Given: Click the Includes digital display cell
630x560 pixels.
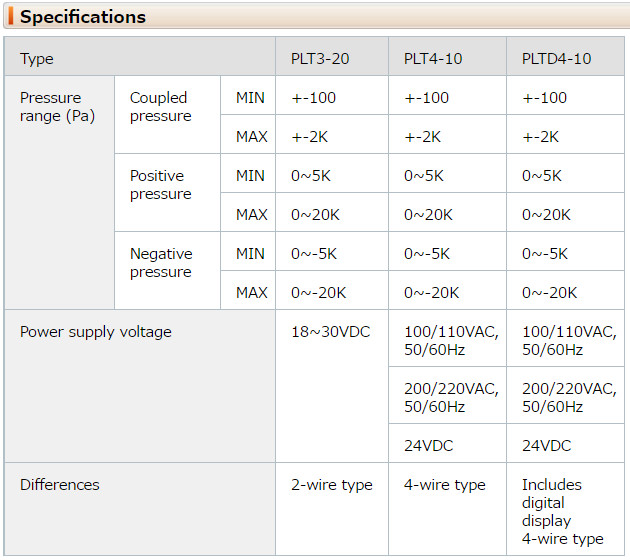Looking at the screenshot, I should pos(565,509).
